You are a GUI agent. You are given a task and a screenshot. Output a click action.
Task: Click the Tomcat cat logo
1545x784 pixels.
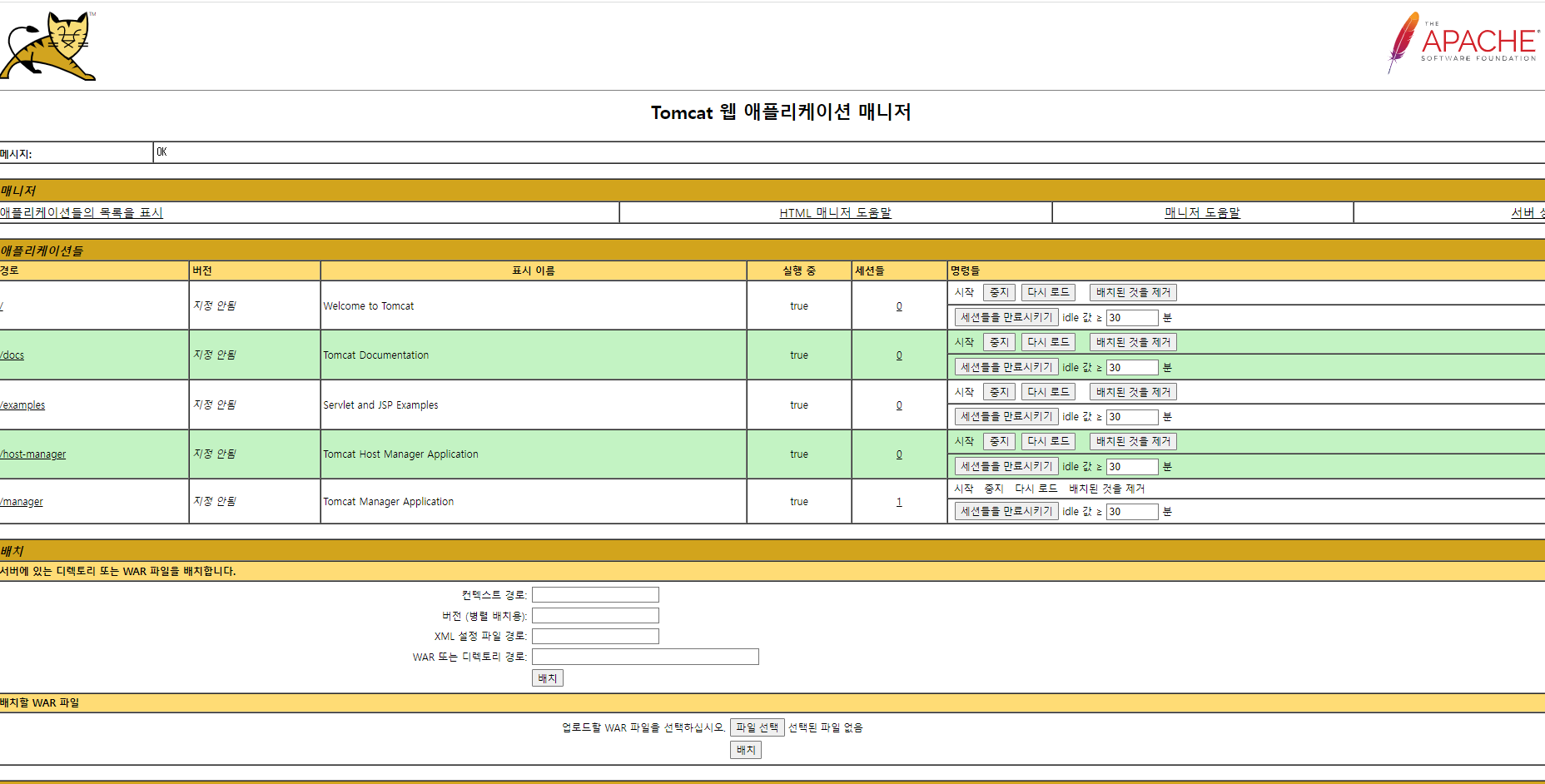pyautogui.click(x=48, y=46)
